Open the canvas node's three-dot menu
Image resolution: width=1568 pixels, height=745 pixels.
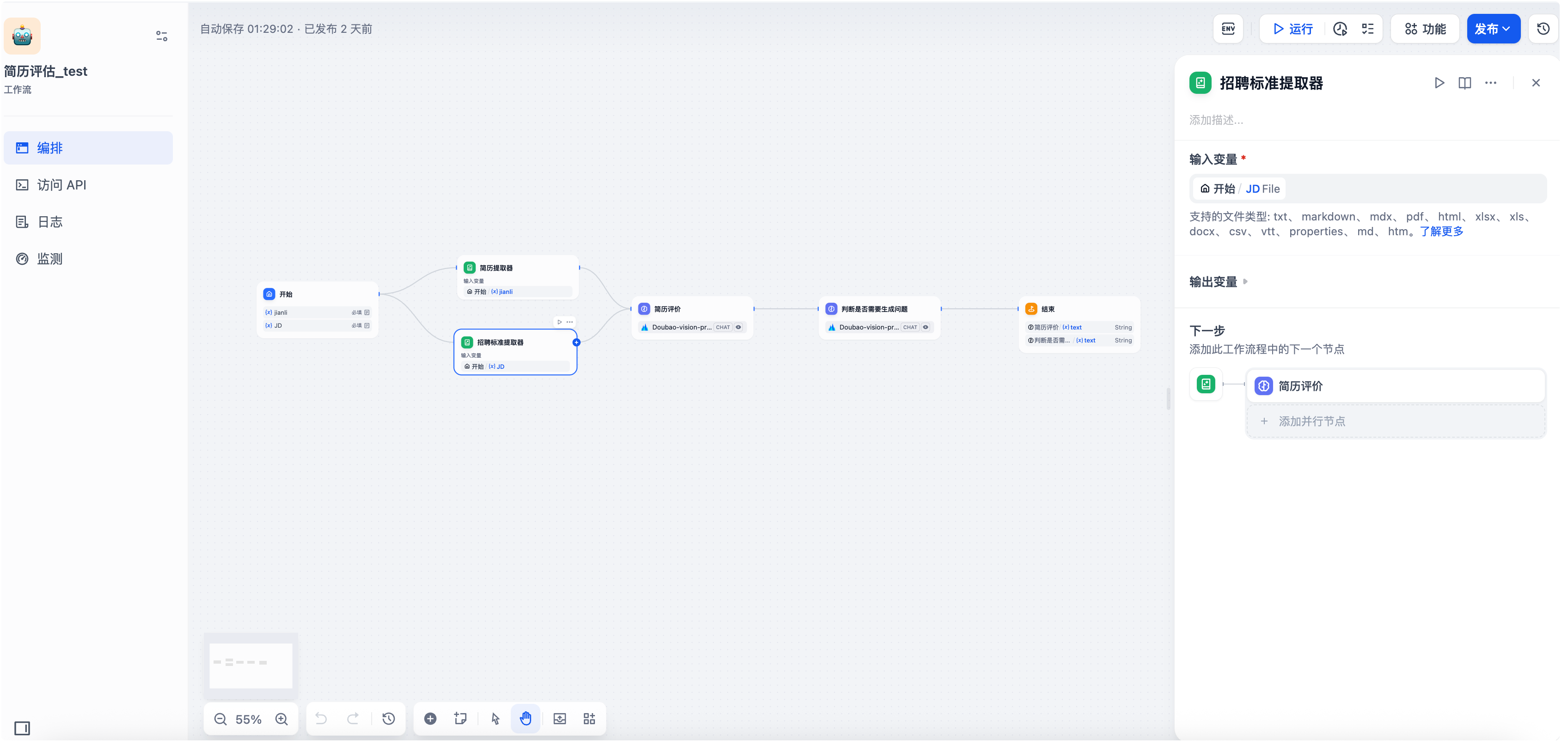tap(570, 322)
